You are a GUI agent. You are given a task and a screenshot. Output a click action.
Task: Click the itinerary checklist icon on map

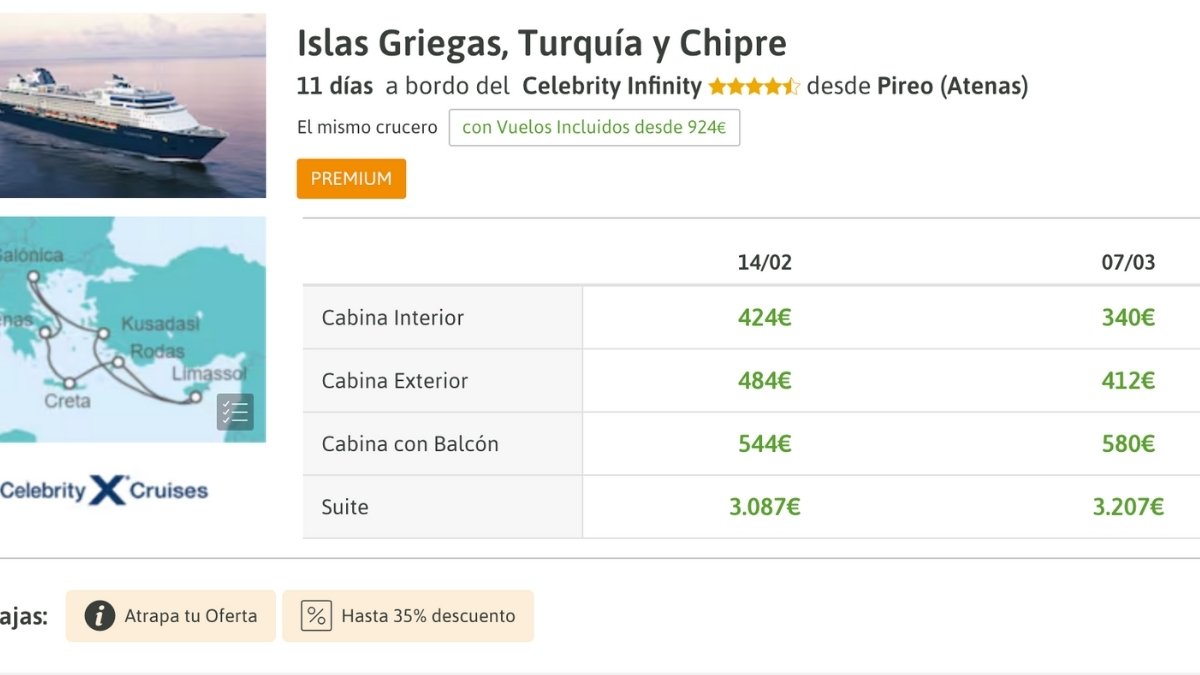[x=235, y=412]
